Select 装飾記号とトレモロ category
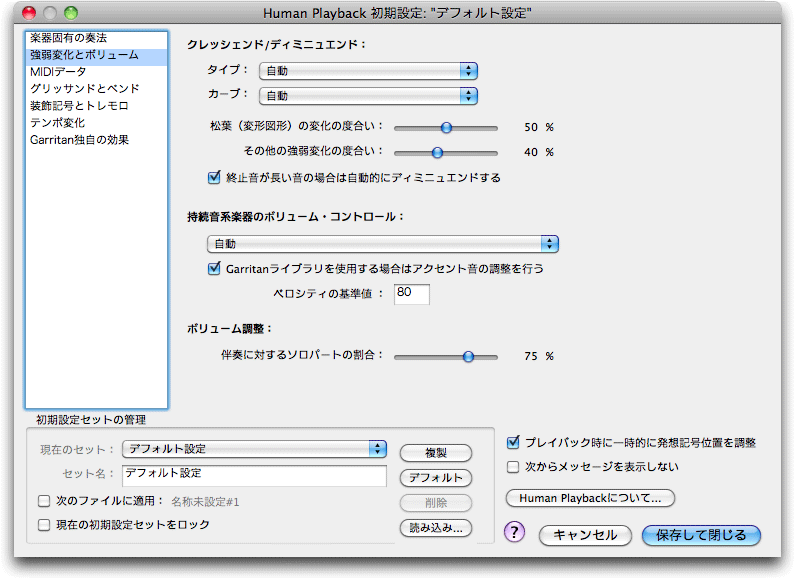Image resolution: width=795 pixels, height=580 pixels. click(x=96, y=105)
